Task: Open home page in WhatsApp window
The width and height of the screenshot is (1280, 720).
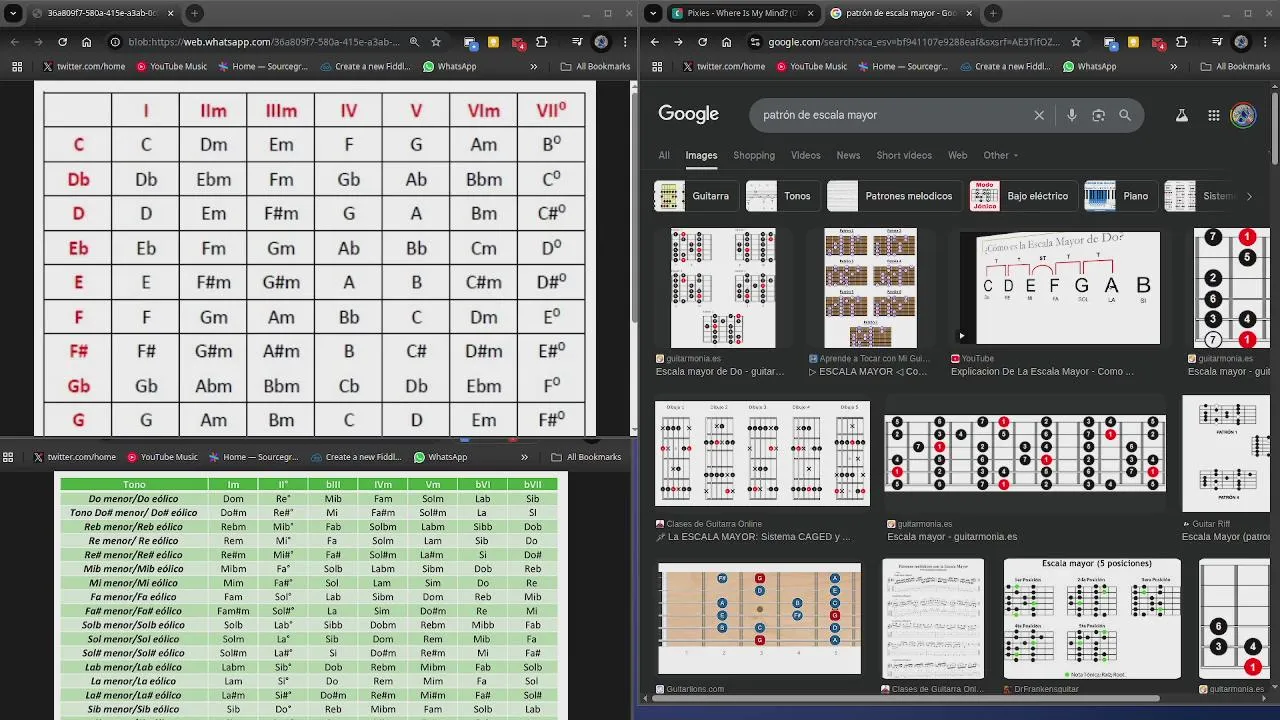Action: pos(86,42)
